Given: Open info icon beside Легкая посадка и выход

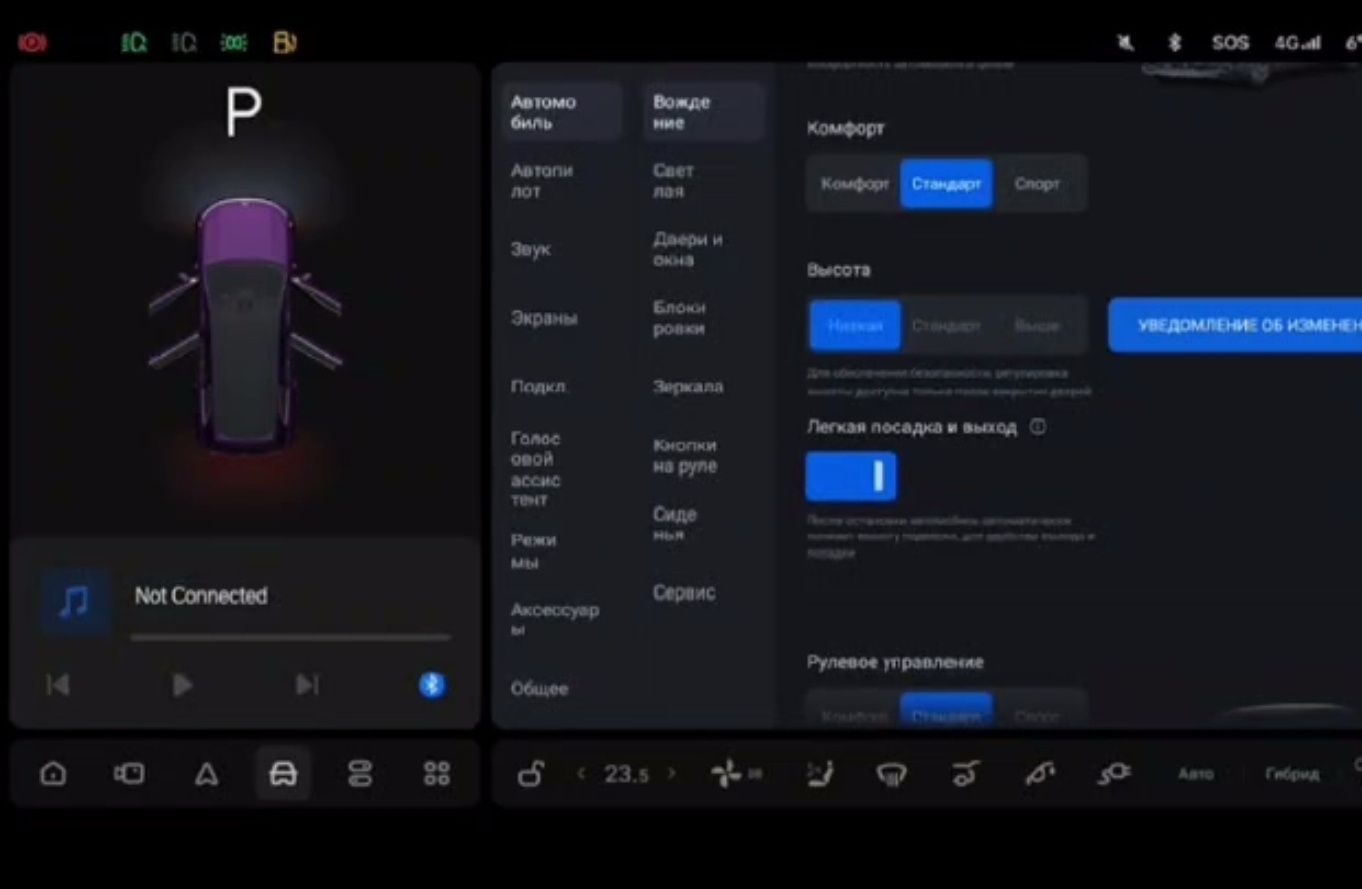Looking at the screenshot, I should click(1038, 427).
